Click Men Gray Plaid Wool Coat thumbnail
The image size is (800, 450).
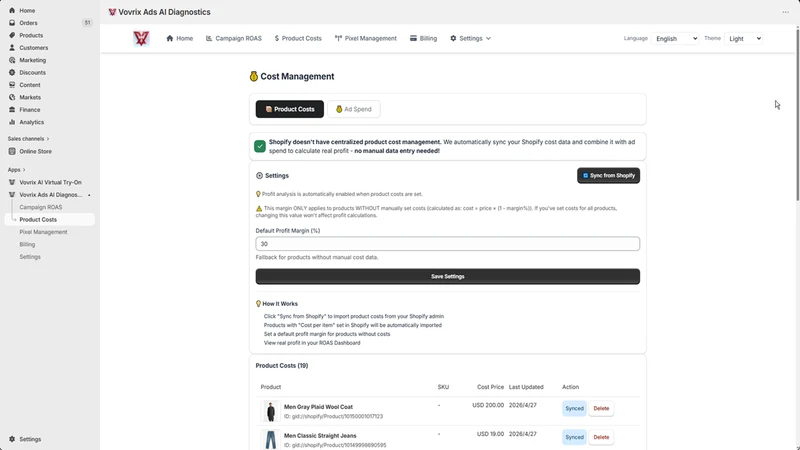tap(270, 411)
